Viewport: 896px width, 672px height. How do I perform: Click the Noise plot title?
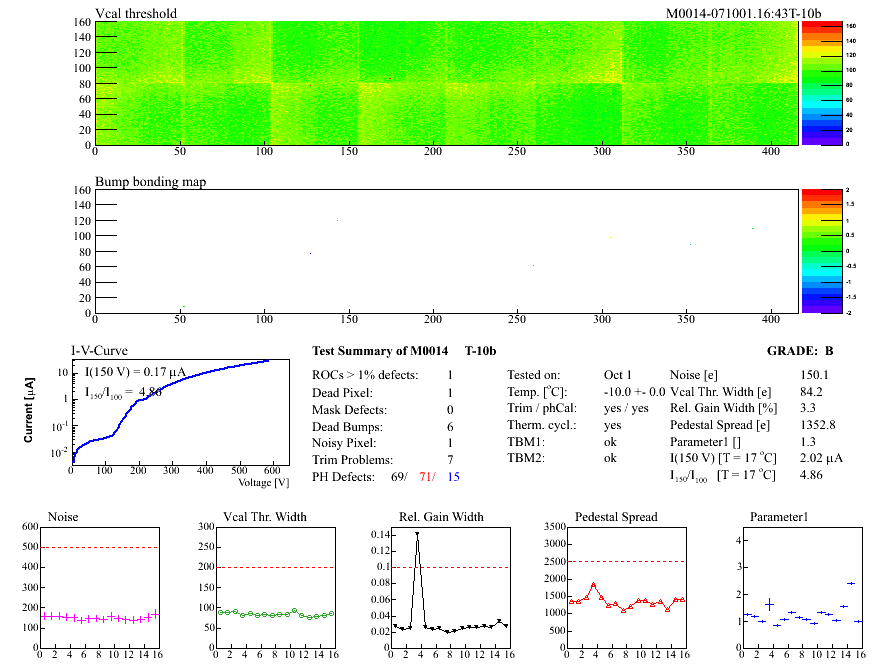(x=63, y=517)
